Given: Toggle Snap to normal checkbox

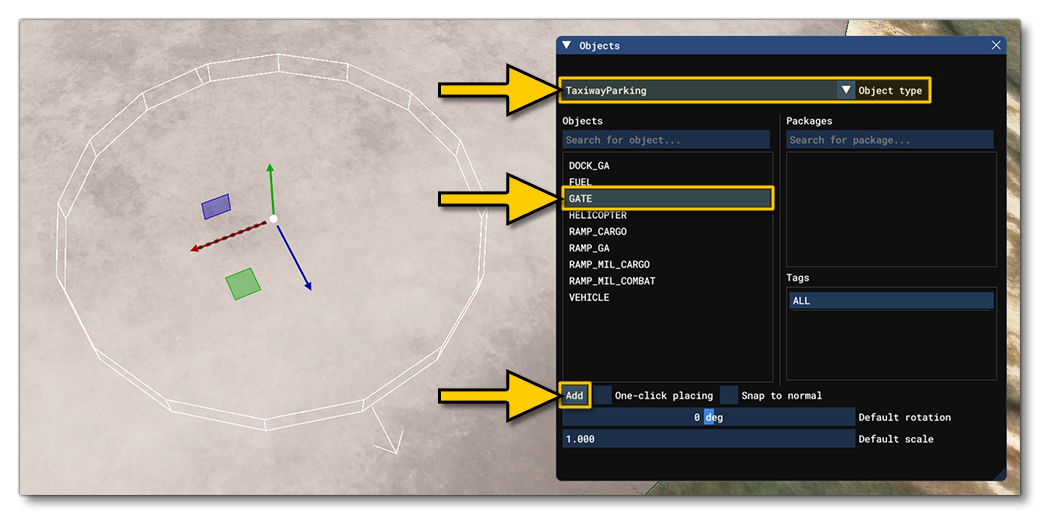Looking at the screenshot, I should point(729,395).
